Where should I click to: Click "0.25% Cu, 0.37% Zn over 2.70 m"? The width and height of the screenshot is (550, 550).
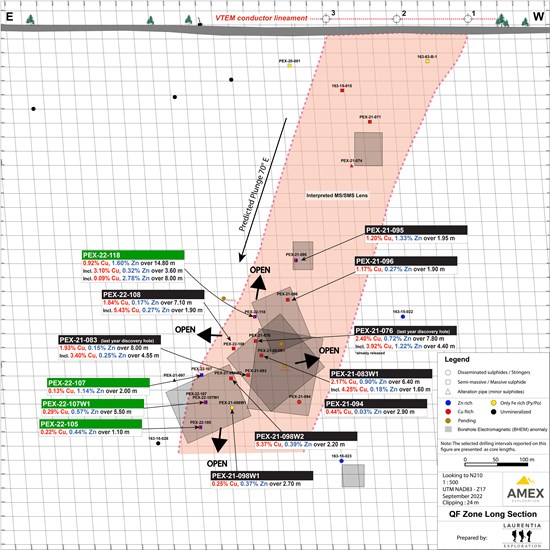[x=256, y=484]
